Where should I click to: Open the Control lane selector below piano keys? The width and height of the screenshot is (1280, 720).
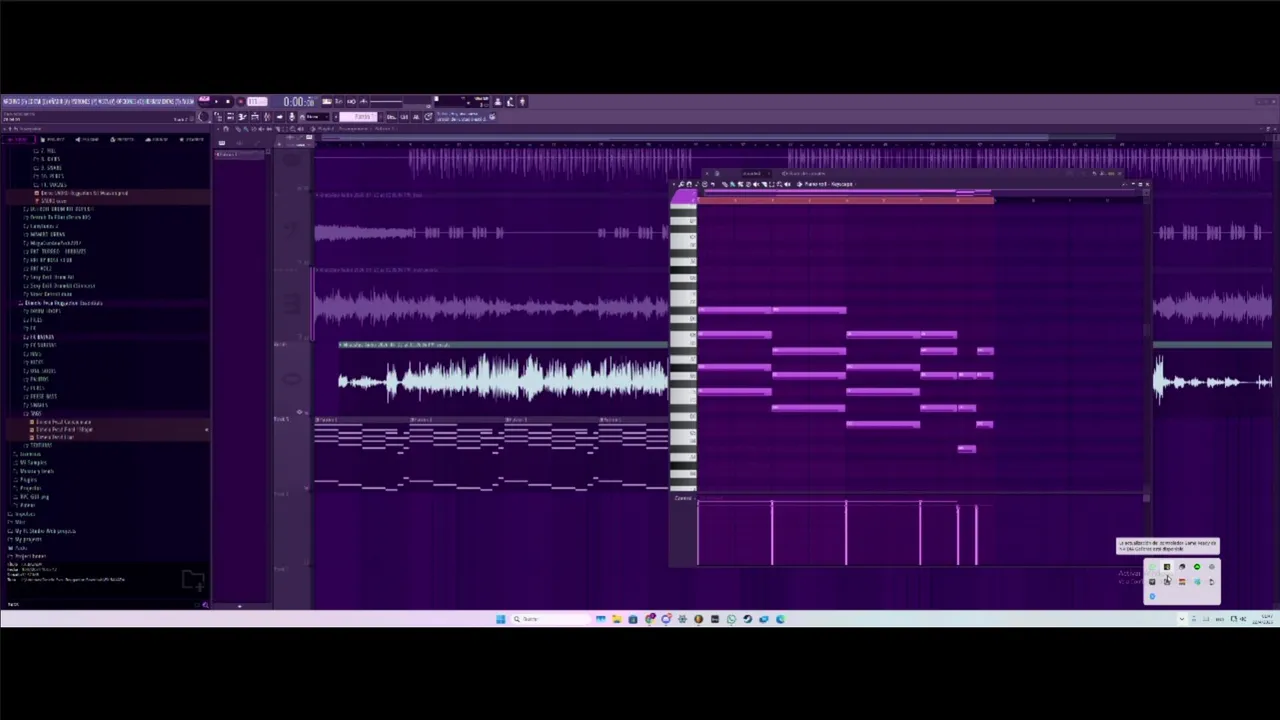(x=683, y=497)
